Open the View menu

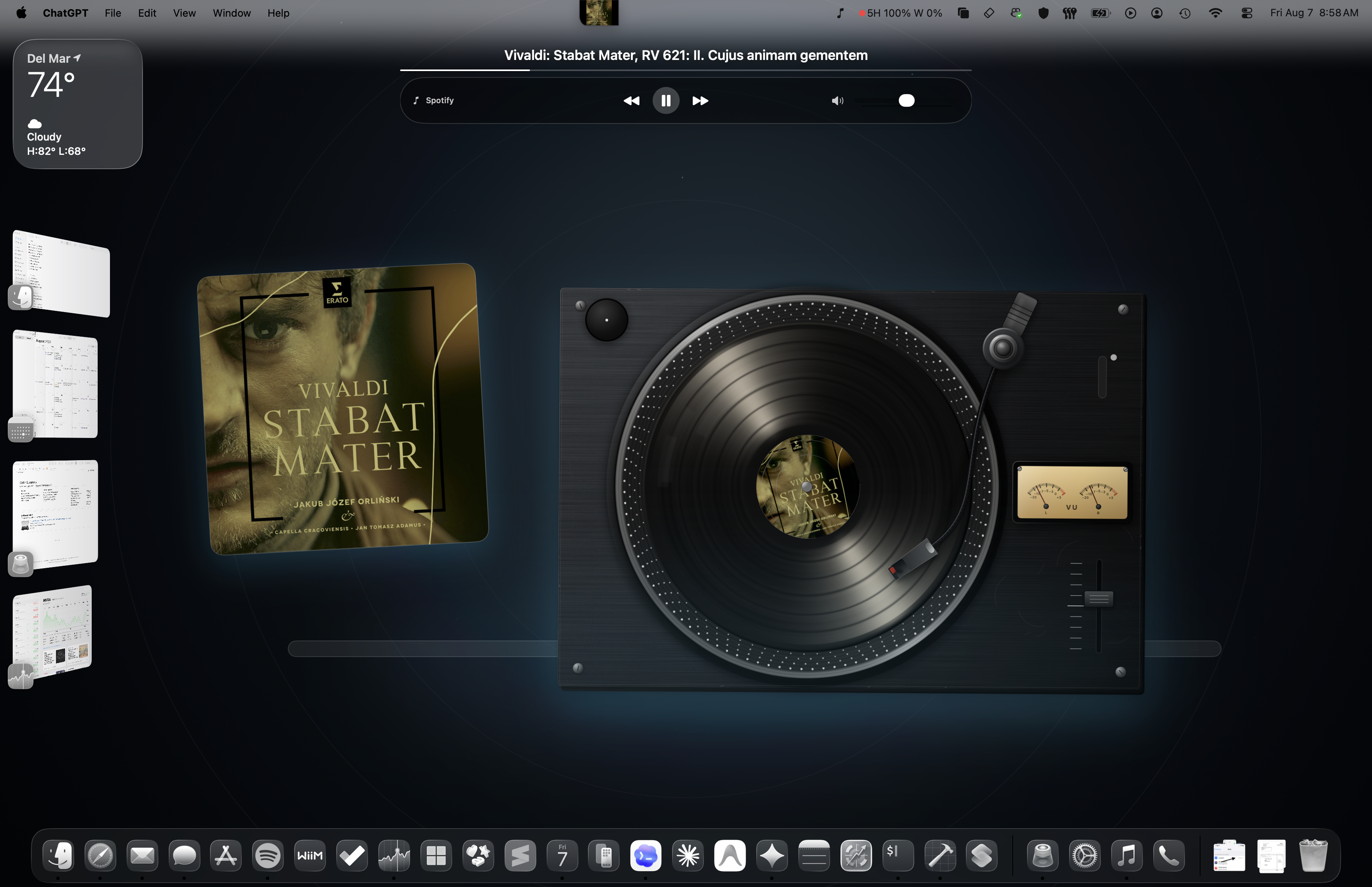[x=184, y=13]
